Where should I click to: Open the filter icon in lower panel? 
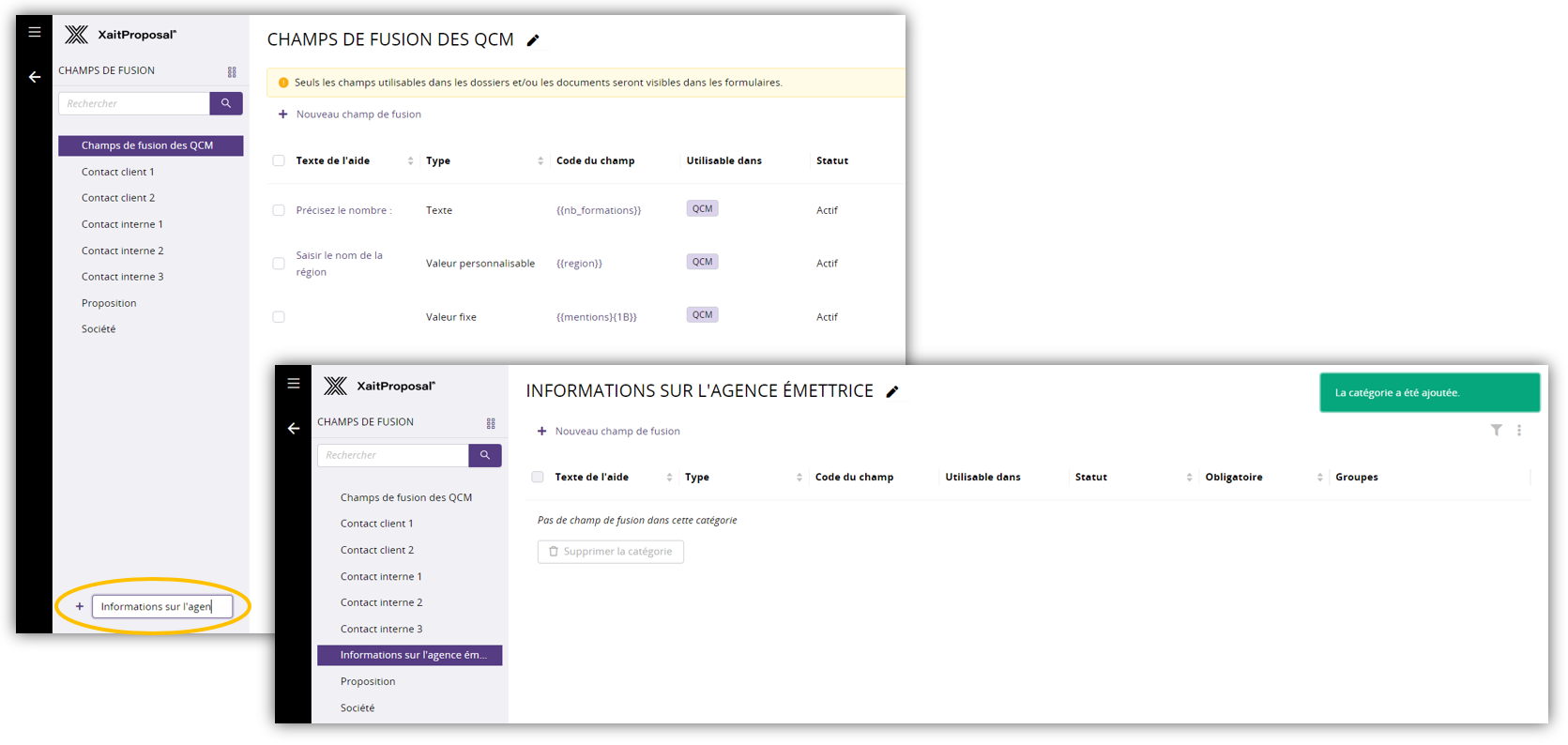tap(1496, 431)
